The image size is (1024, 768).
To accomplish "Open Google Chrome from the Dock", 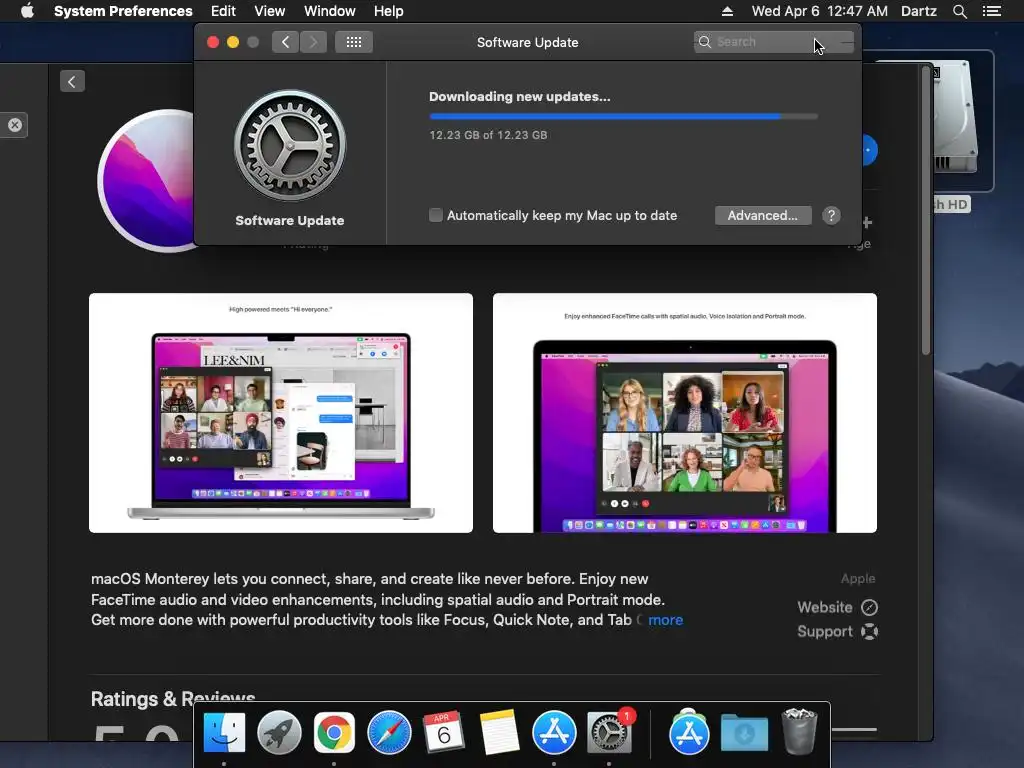I will click(334, 733).
